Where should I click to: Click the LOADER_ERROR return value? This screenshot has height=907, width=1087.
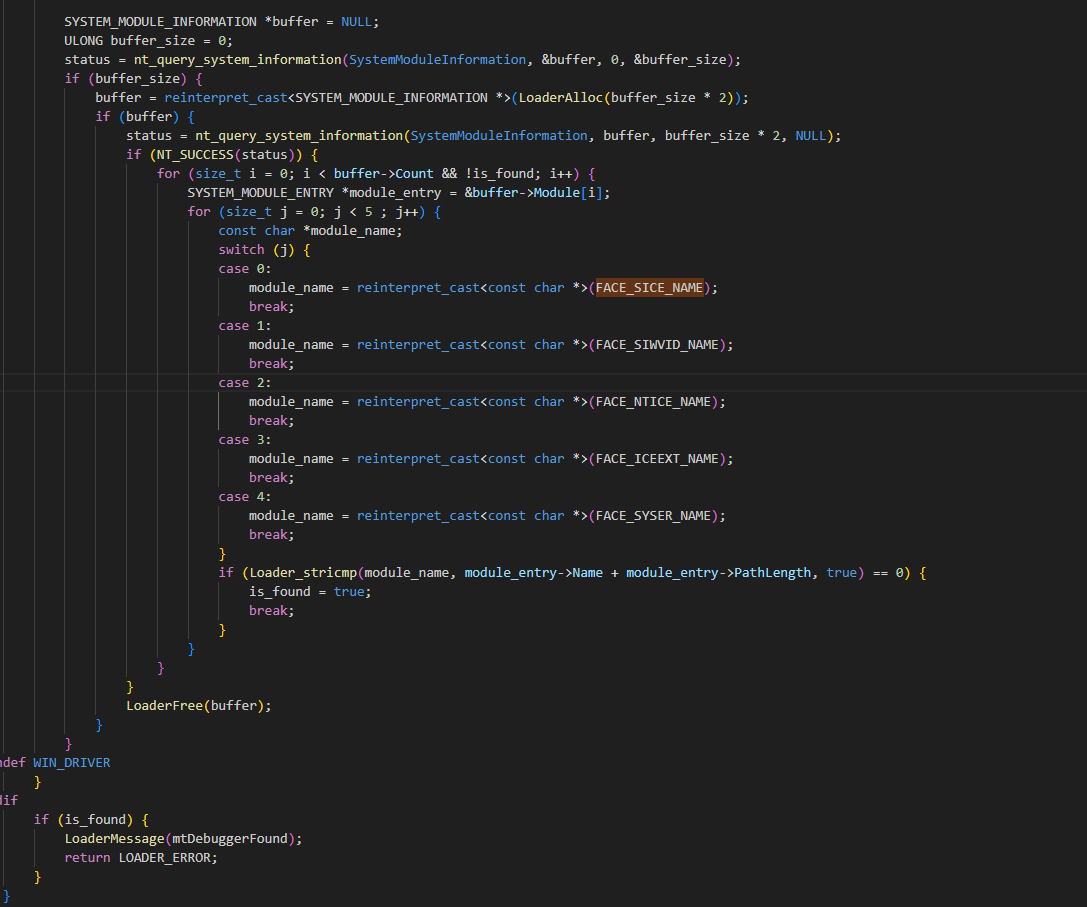[x=167, y=858]
